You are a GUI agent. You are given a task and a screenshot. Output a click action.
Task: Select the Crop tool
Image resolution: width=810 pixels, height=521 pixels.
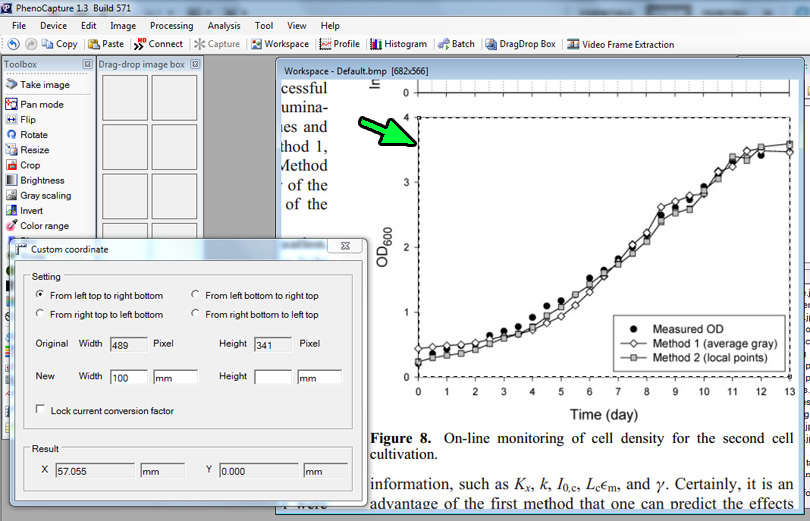tap(30, 165)
